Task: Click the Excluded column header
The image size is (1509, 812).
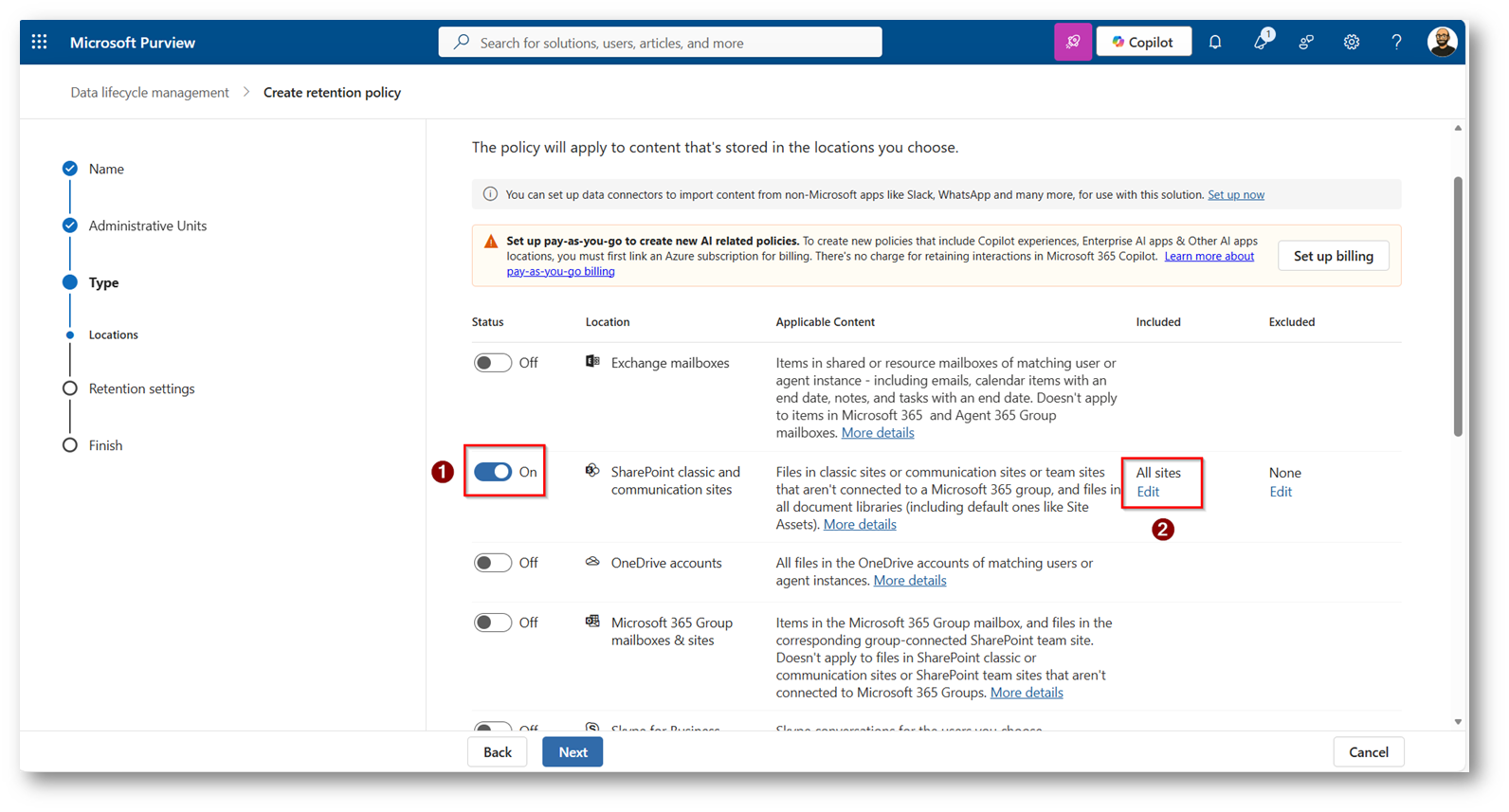Action: pos(1292,322)
